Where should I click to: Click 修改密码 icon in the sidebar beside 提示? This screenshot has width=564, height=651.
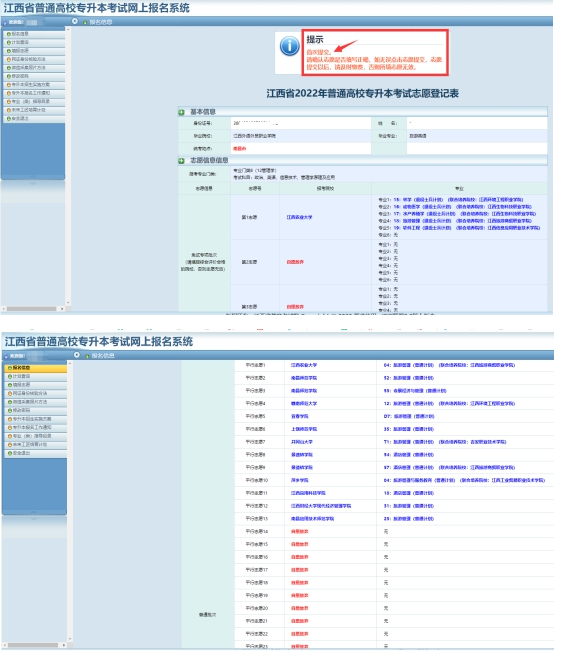click(9, 76)
